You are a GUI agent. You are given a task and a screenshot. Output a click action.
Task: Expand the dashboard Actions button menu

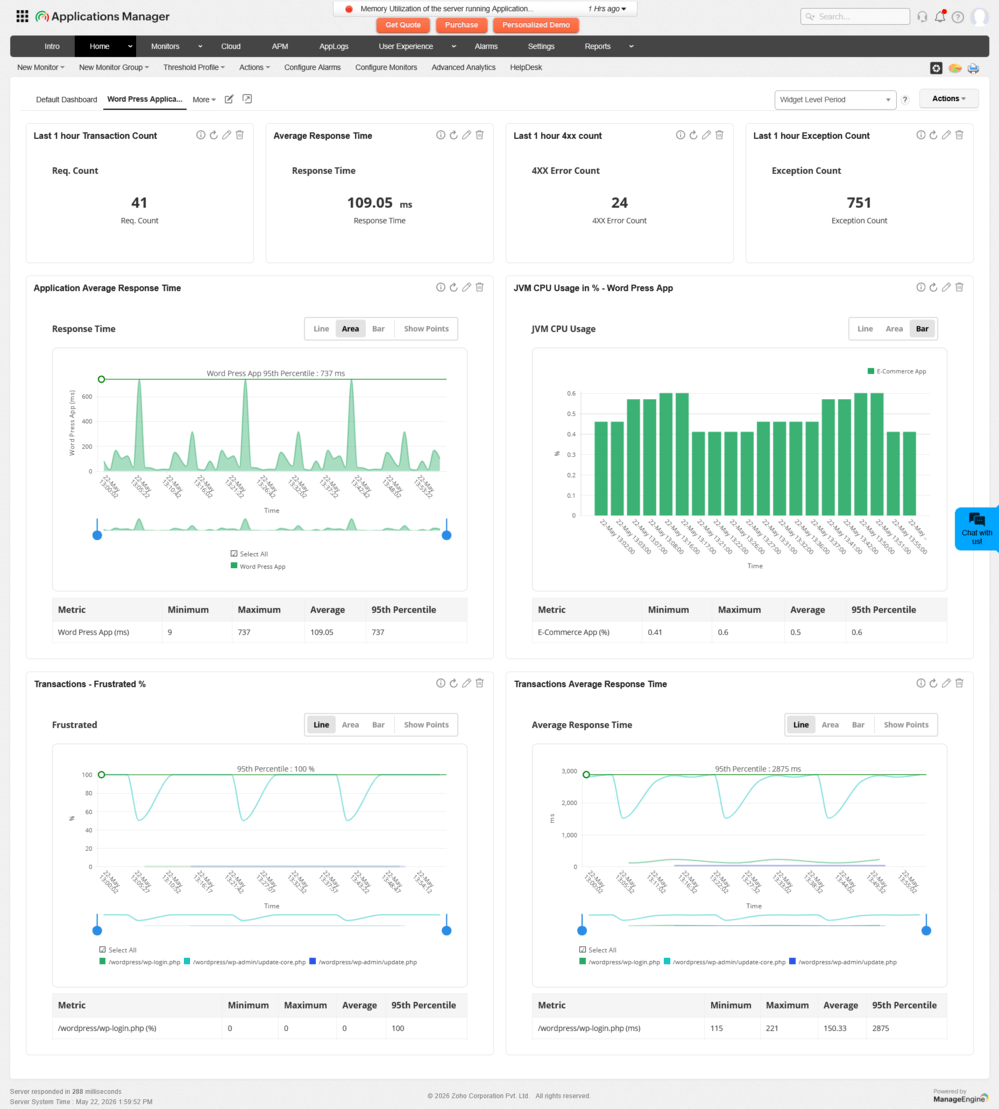coord(949,99)
